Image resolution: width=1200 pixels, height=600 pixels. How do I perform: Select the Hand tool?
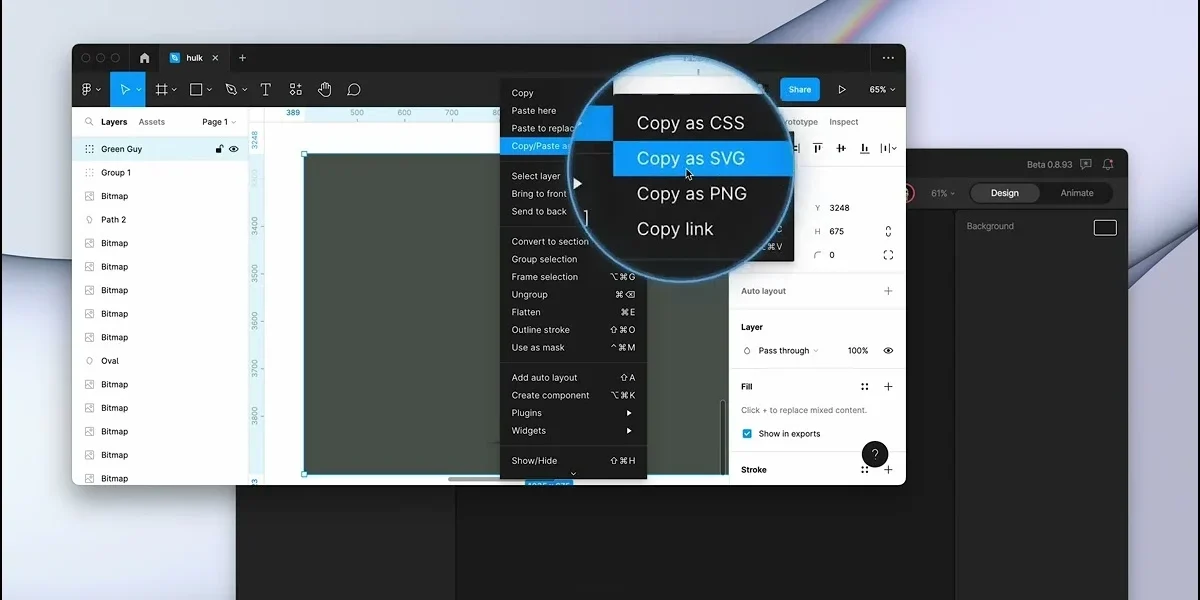pos(324,89)
